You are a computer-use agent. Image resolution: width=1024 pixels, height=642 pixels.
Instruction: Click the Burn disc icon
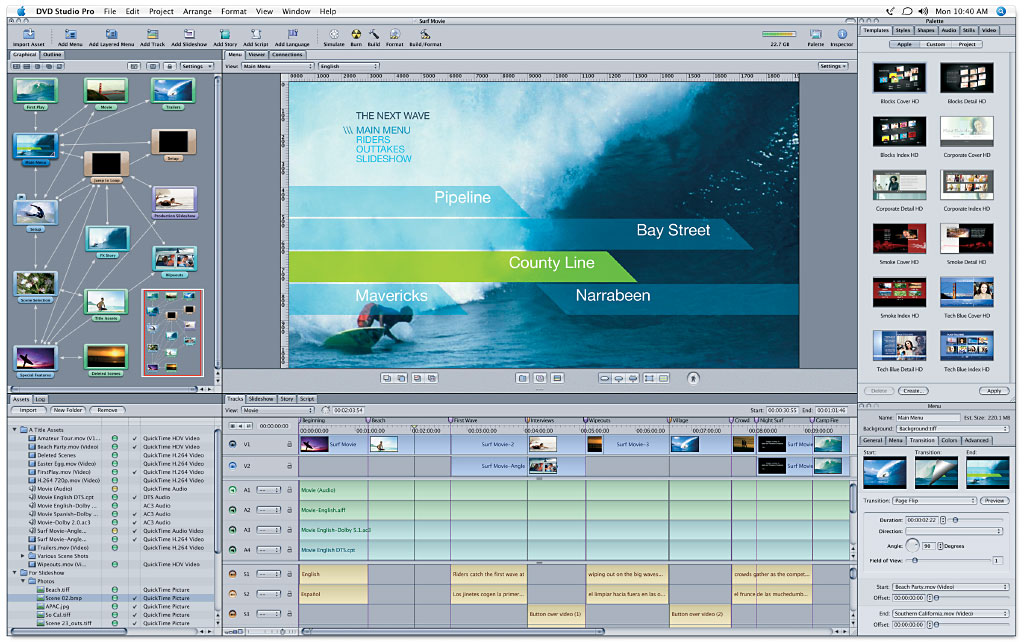click(x=356, y=34)
